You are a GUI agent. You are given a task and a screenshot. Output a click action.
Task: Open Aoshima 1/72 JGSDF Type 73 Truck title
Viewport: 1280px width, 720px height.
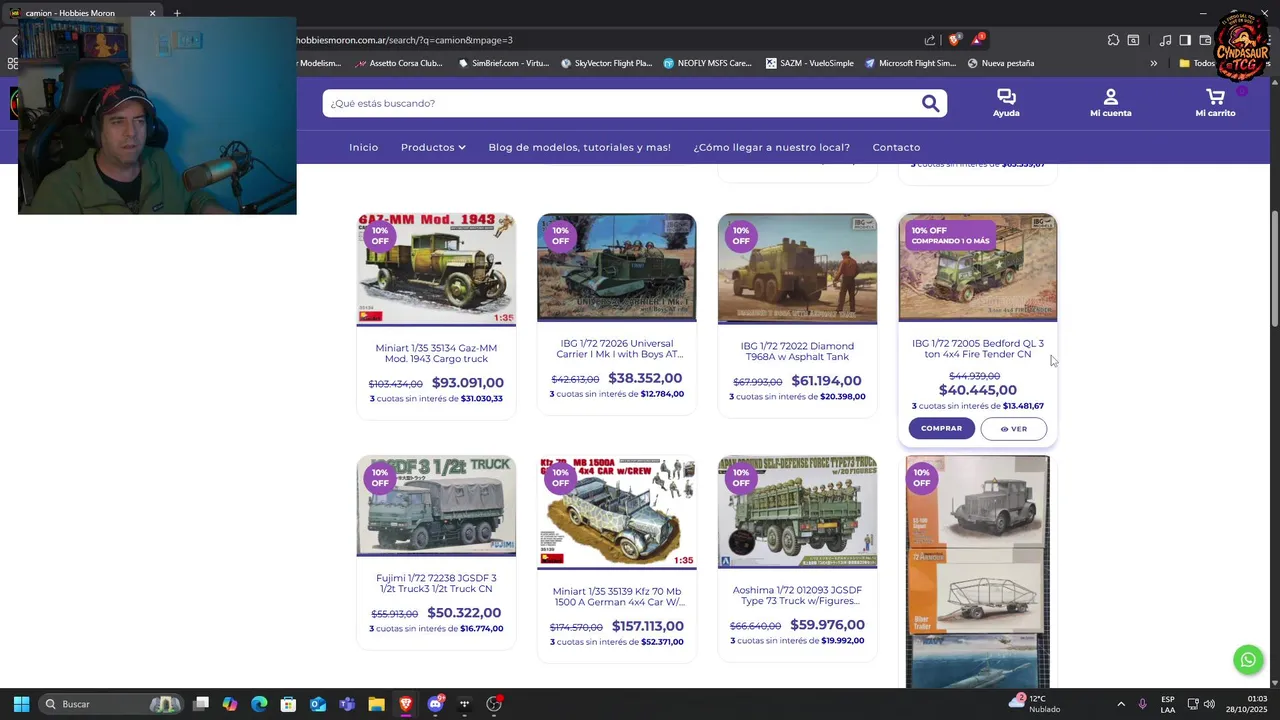(797, 595)
